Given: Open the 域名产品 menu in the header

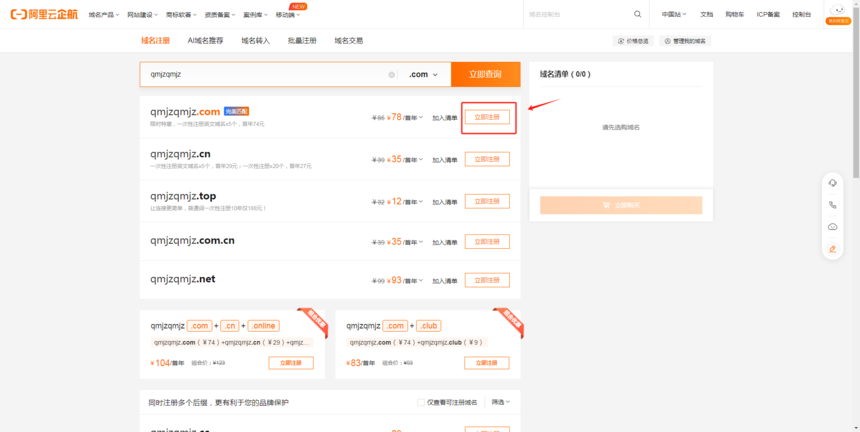Looking at the screenshot, I should pyautogui.click(x=103, y=15).
